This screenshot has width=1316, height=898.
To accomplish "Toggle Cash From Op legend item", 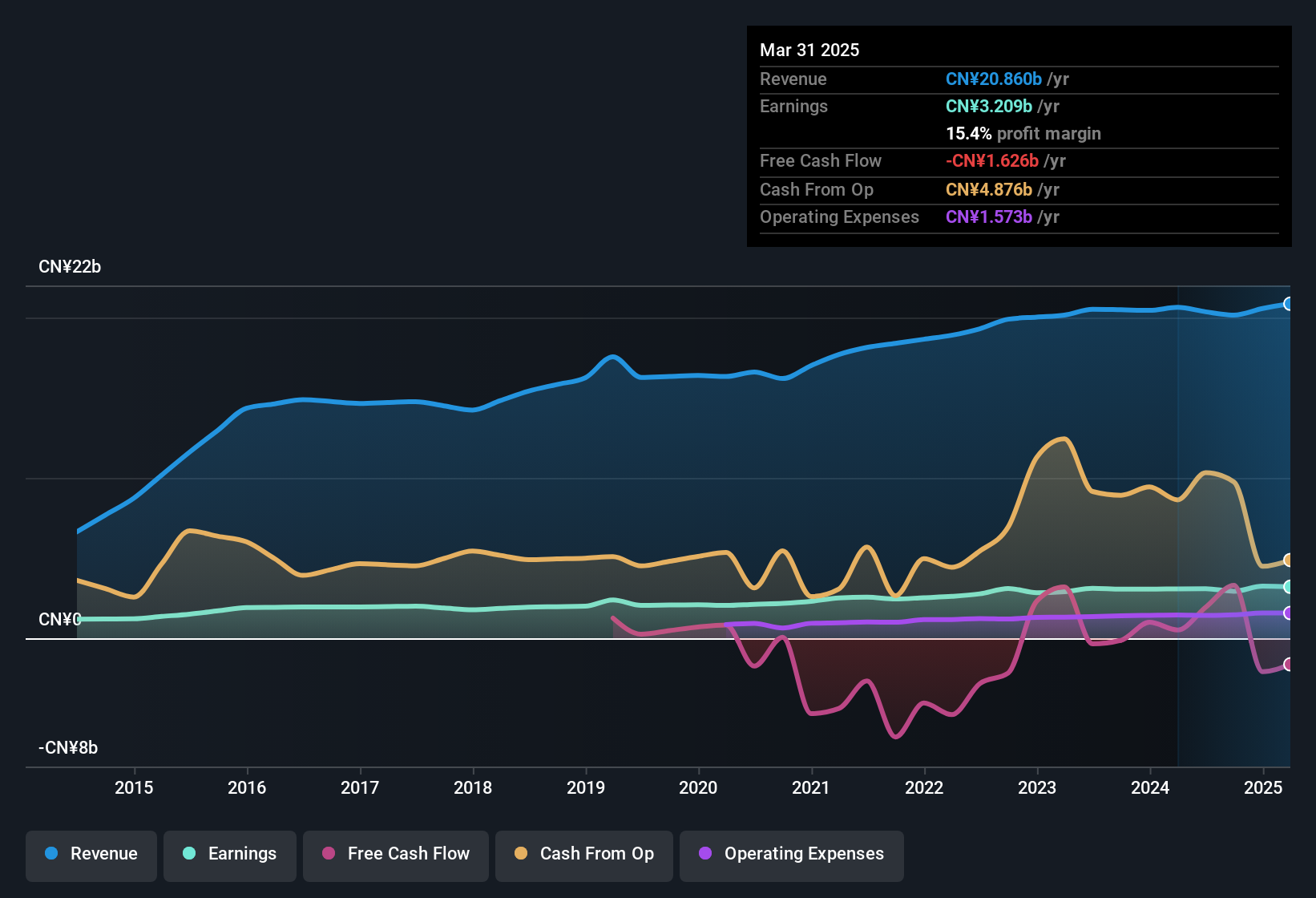I will (584, 854).
